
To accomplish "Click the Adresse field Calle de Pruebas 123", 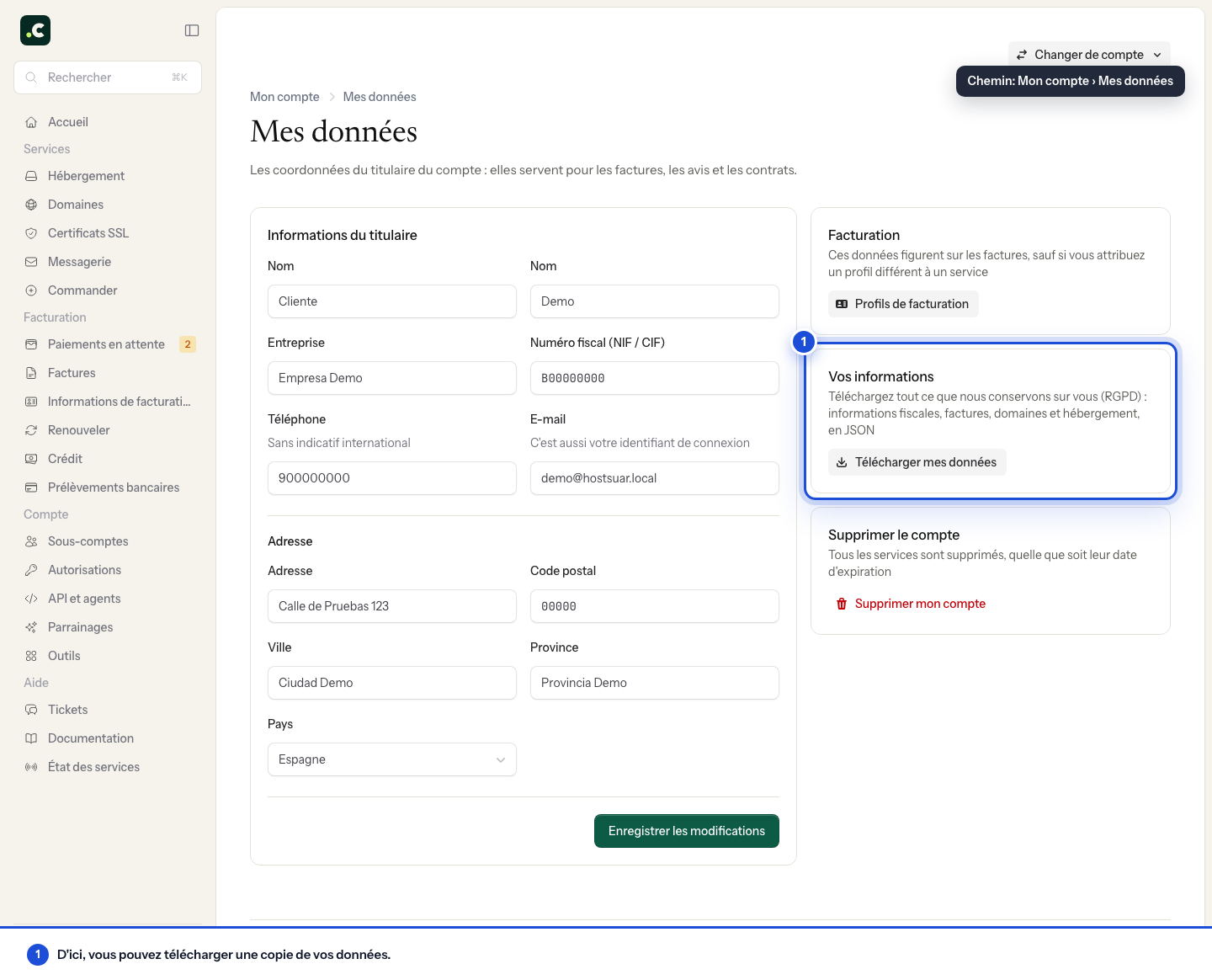I will (392, 606).
